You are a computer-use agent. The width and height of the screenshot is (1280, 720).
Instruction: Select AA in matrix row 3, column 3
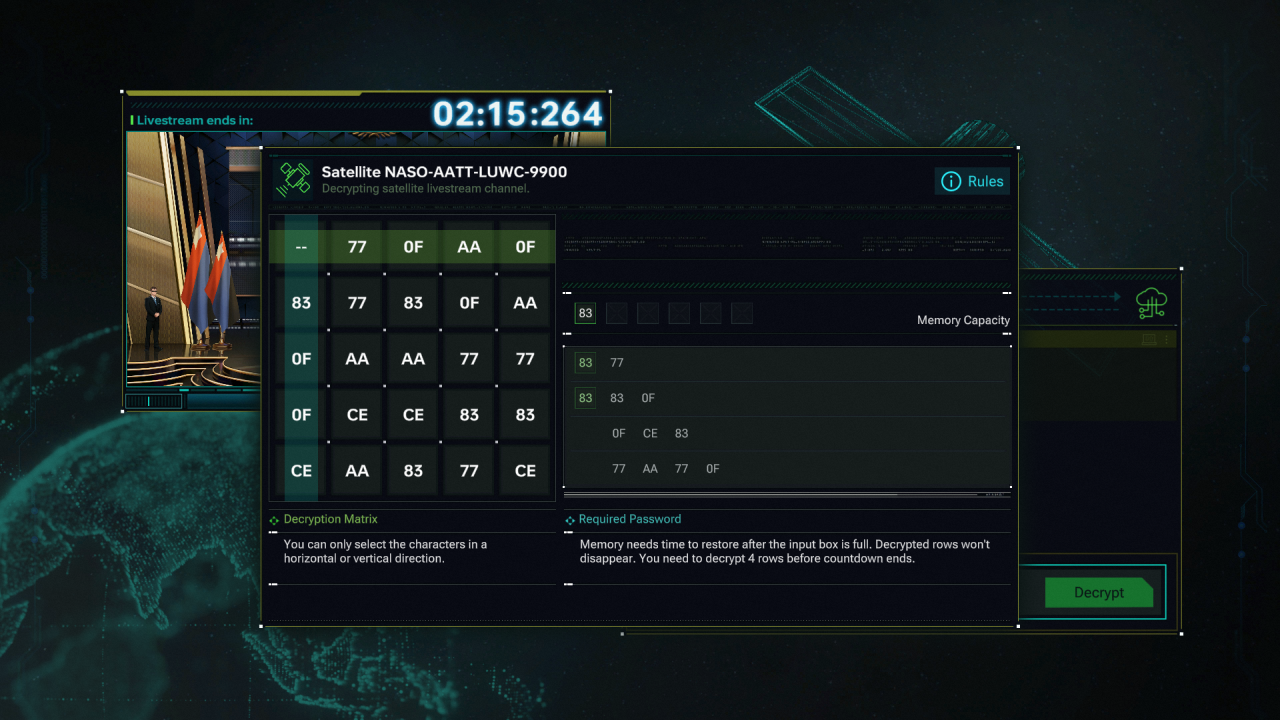click(413, 359)
